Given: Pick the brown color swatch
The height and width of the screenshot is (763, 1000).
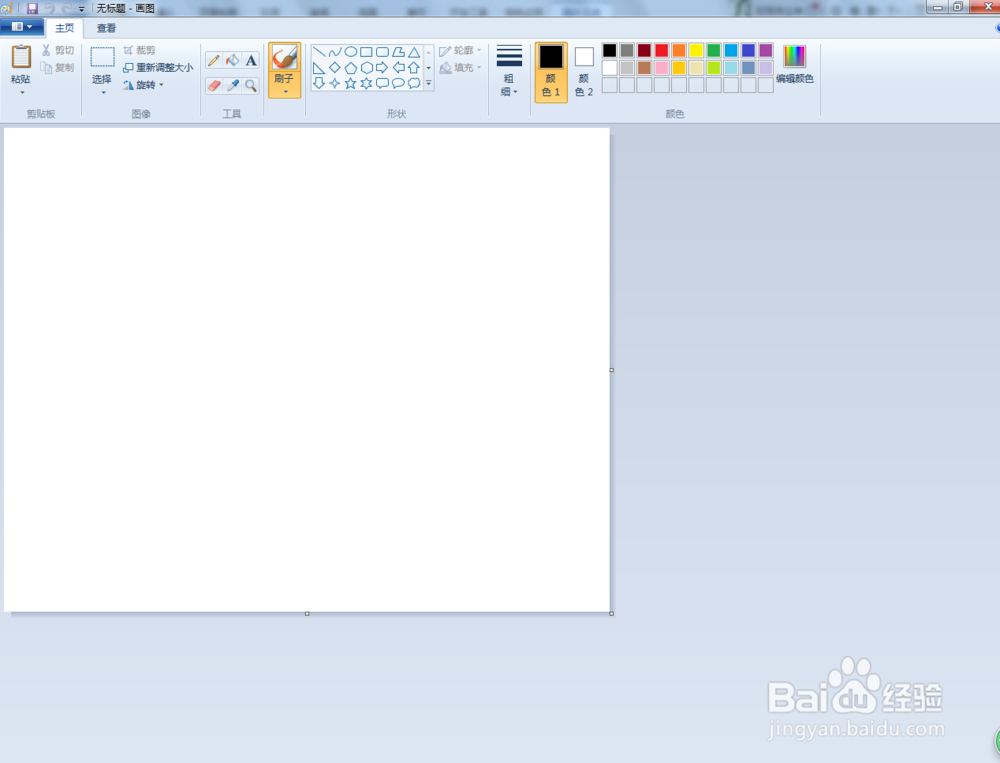Looking at the screenshot, I should tap(644, 68).
